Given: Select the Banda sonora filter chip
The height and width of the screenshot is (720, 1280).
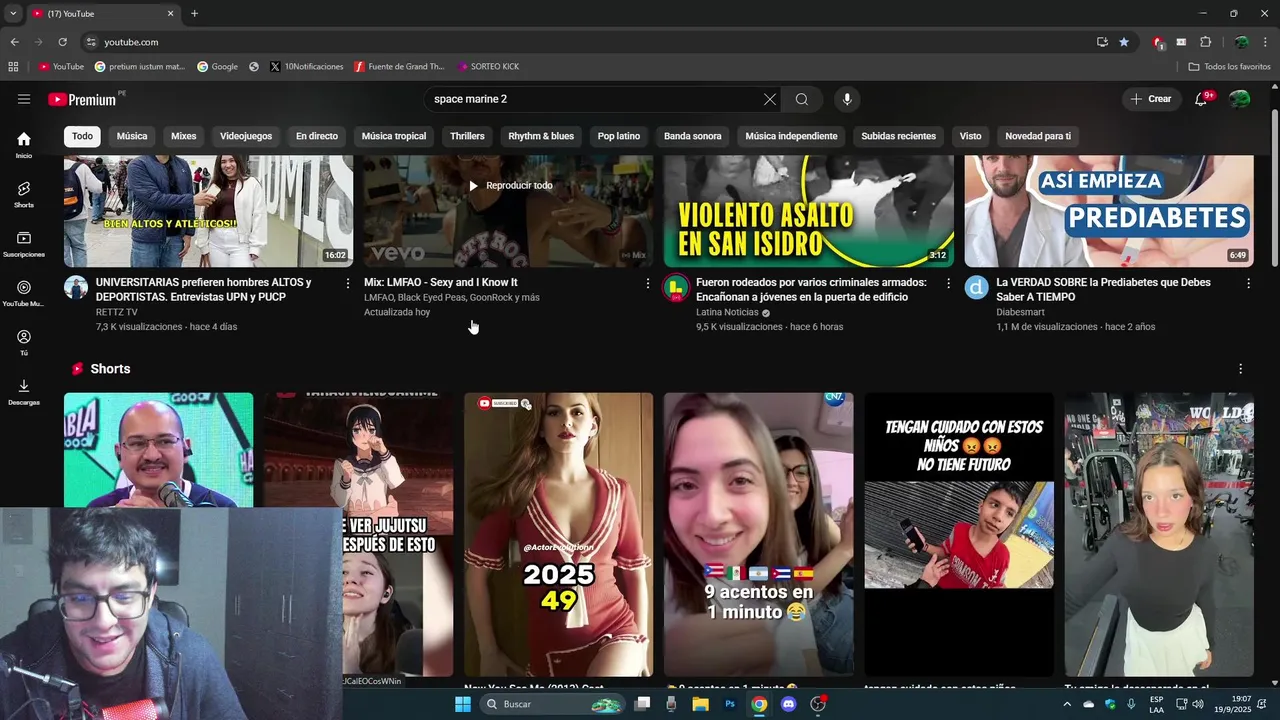Looking at the screenshot, I should point(693,136).
